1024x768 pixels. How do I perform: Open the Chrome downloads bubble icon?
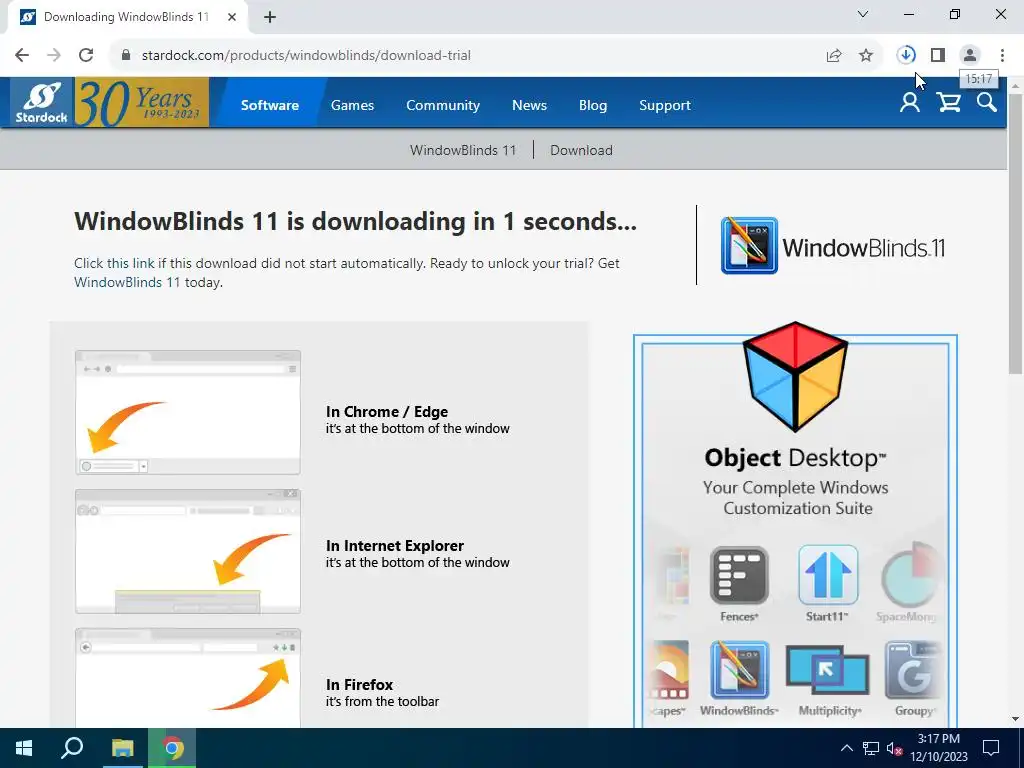pos(906,56)
